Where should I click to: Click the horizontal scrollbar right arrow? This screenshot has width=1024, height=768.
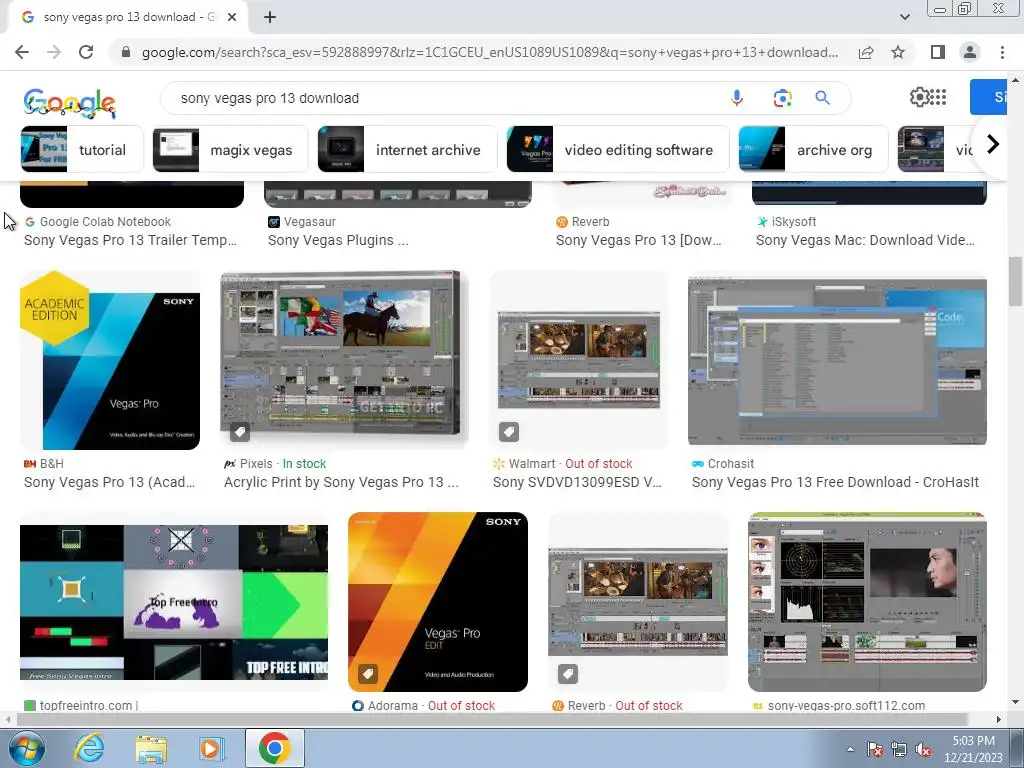tap(999, 720)
